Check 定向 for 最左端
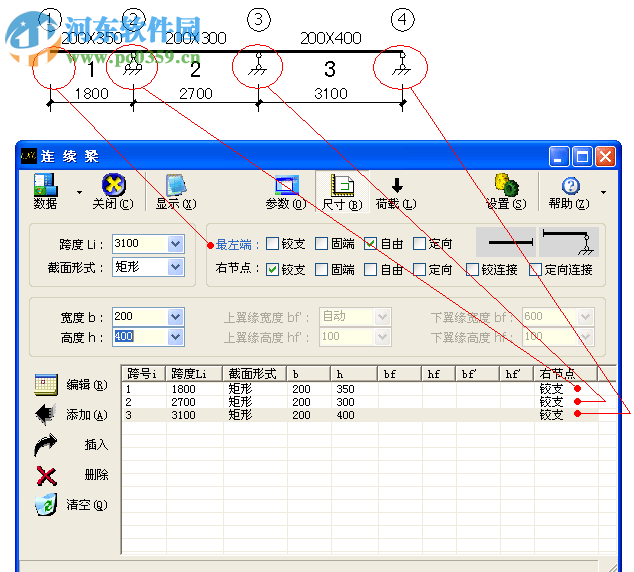 [419, 244]
